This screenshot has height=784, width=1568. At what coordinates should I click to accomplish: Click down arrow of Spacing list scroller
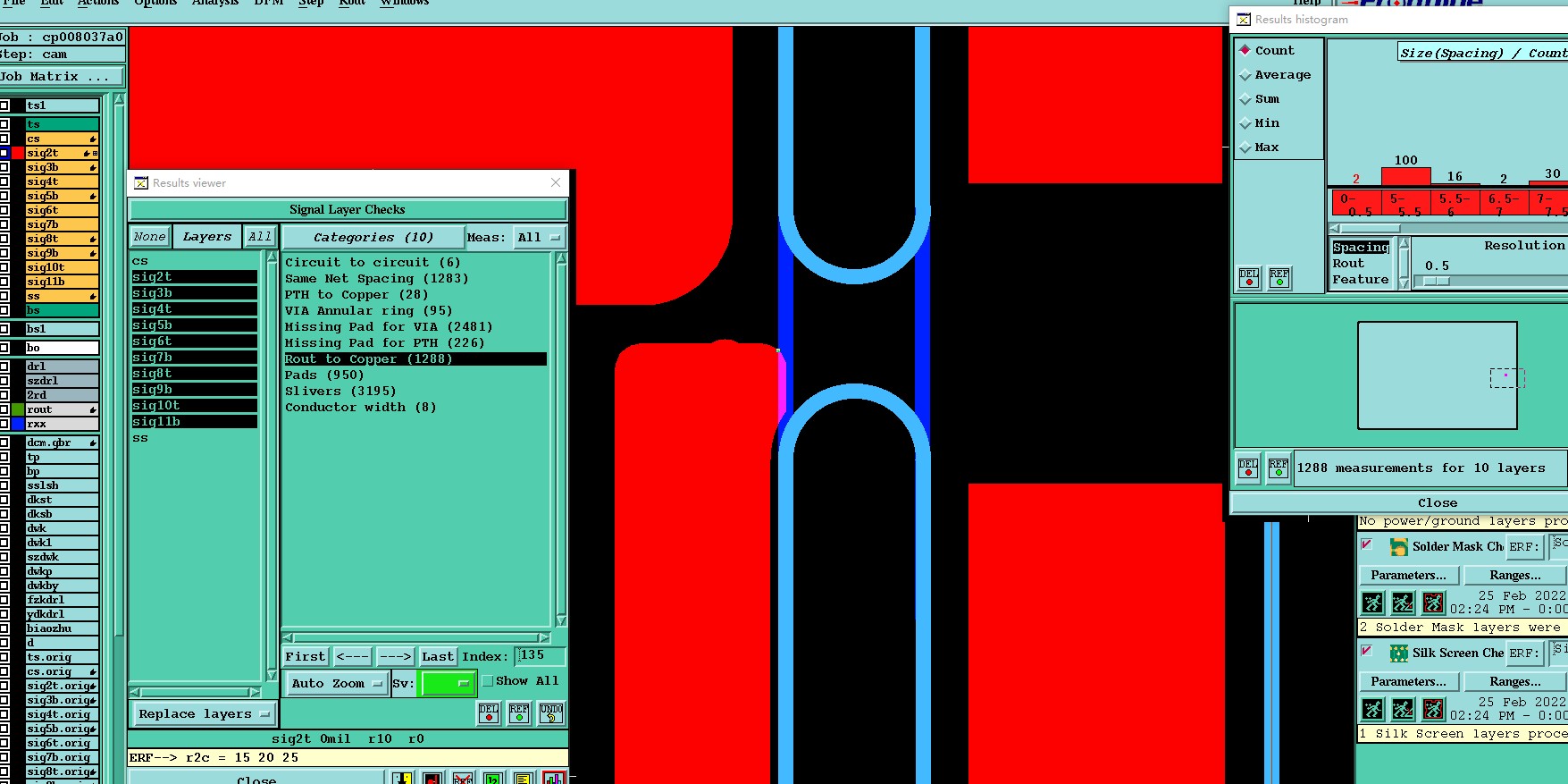click(1404, 283)
